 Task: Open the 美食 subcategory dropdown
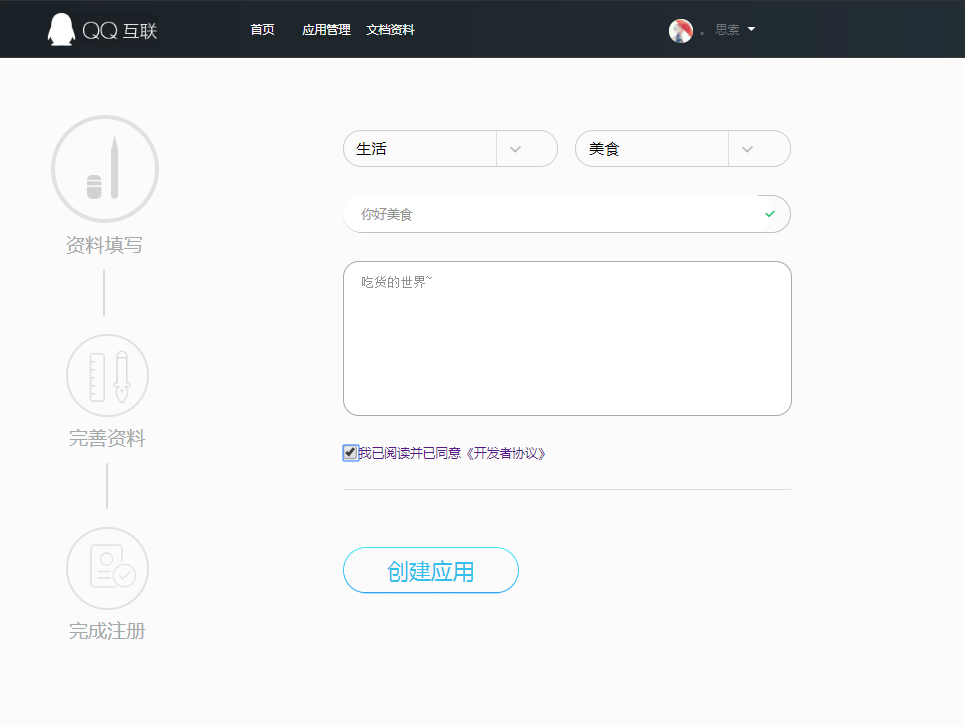point(683,148)
